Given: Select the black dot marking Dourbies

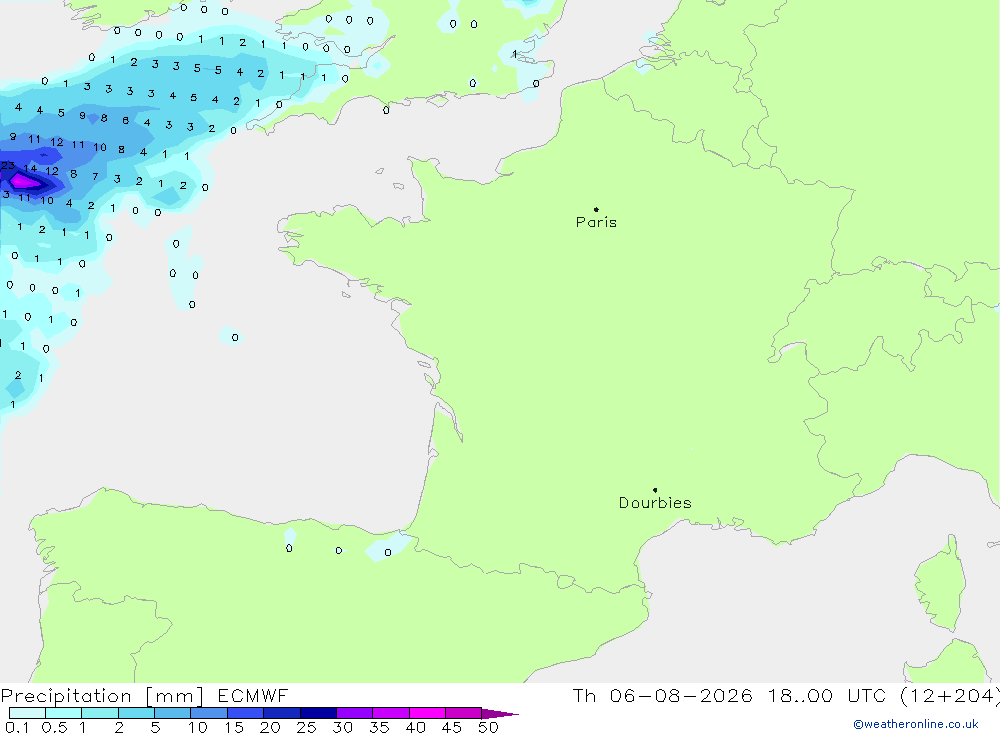Looking at the screenshot, I should (655, 490).
